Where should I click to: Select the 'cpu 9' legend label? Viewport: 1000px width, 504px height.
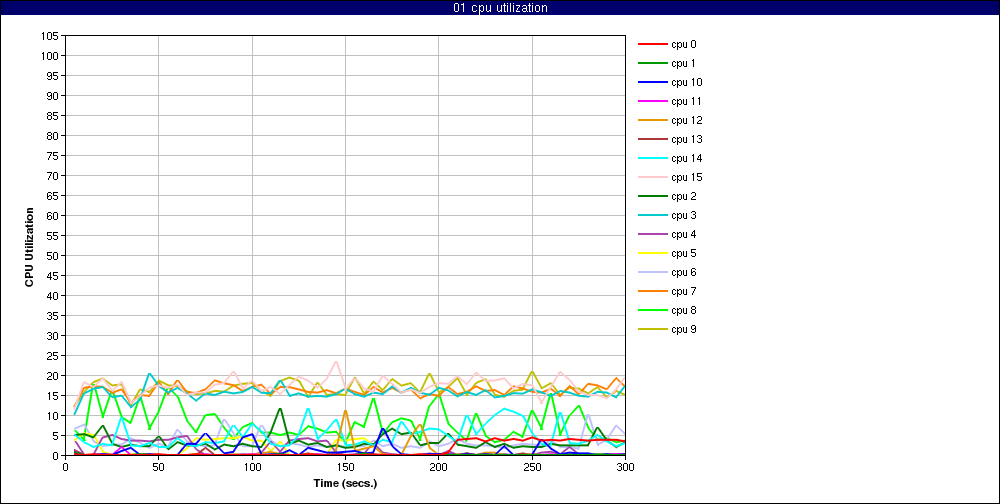click(x=684, y=330)
